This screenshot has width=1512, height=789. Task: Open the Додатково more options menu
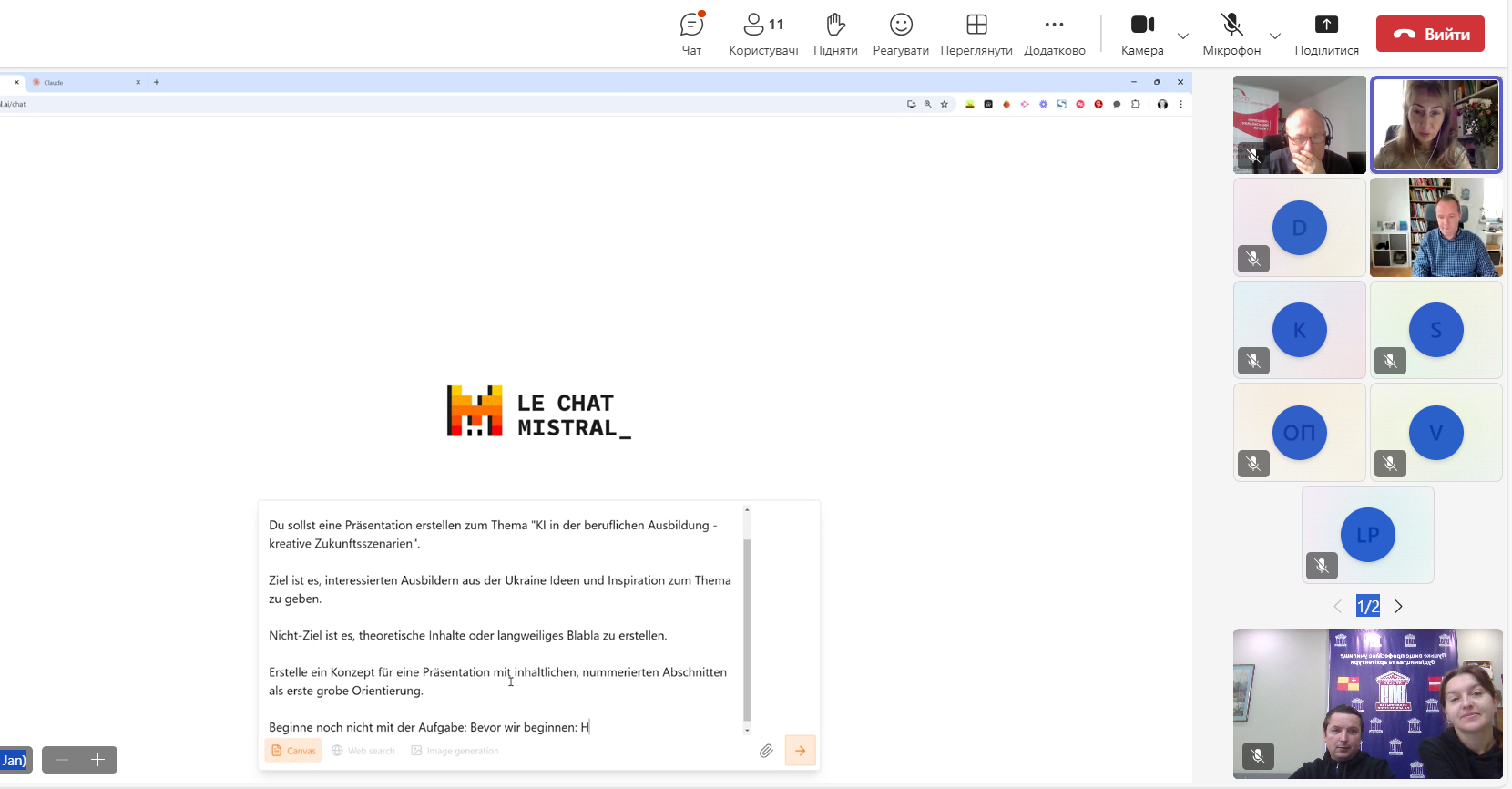point(1054,34)
